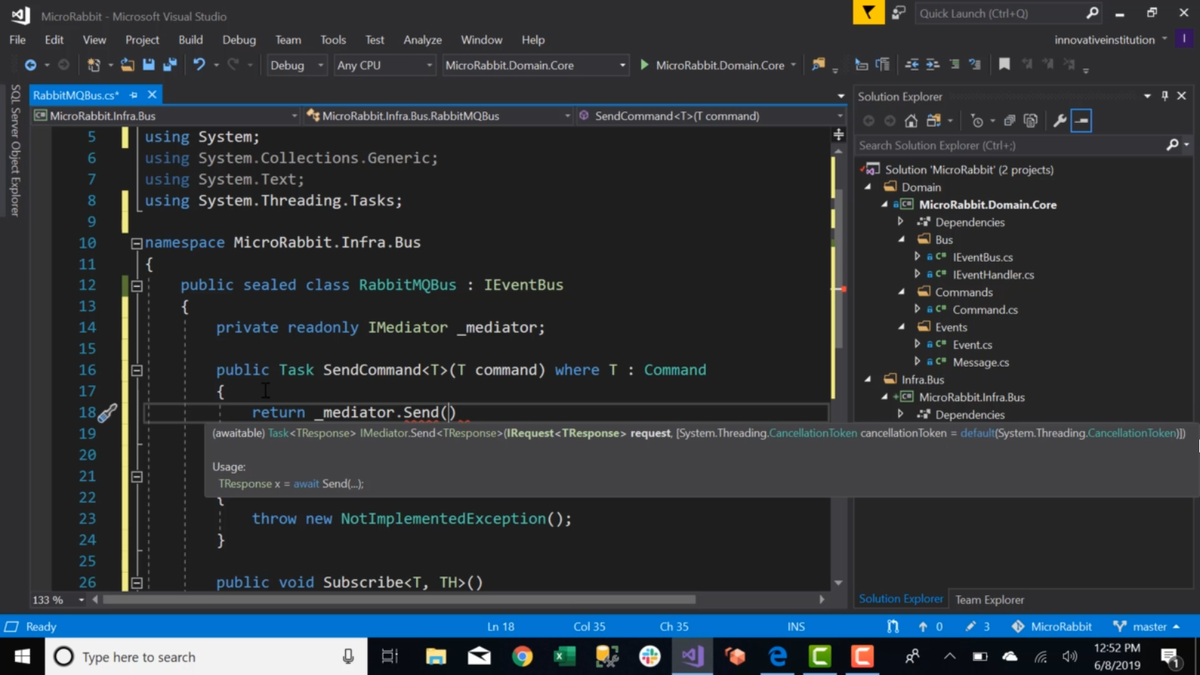The height and width of the screenshot is (675, 1200).
Task: Click the feedback filter icon in title bar
Action: coord(868,13)
